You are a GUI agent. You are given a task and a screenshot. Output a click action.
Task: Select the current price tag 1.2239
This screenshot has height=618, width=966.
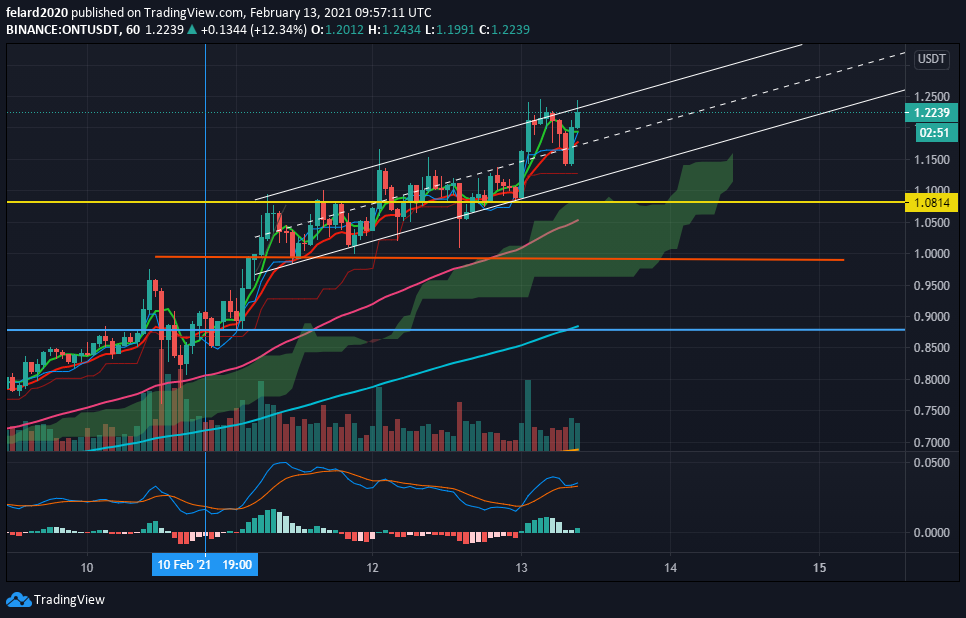coord(932,112)
